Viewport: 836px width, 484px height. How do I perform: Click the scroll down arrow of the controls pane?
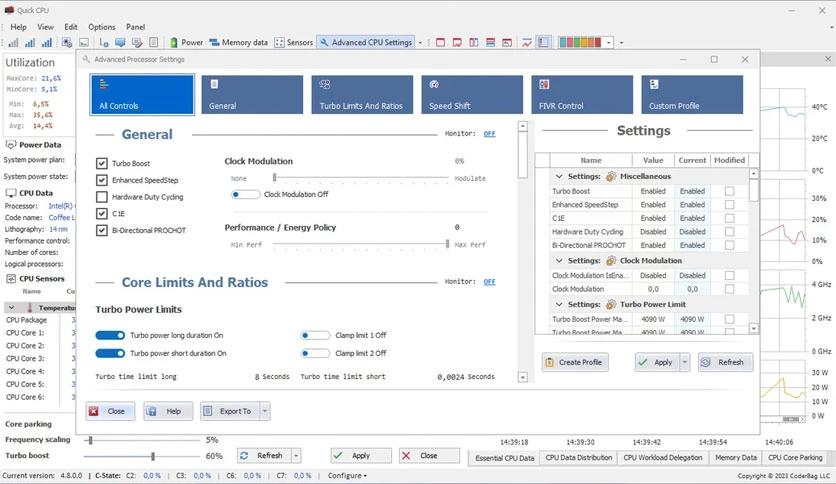(523, 377)
